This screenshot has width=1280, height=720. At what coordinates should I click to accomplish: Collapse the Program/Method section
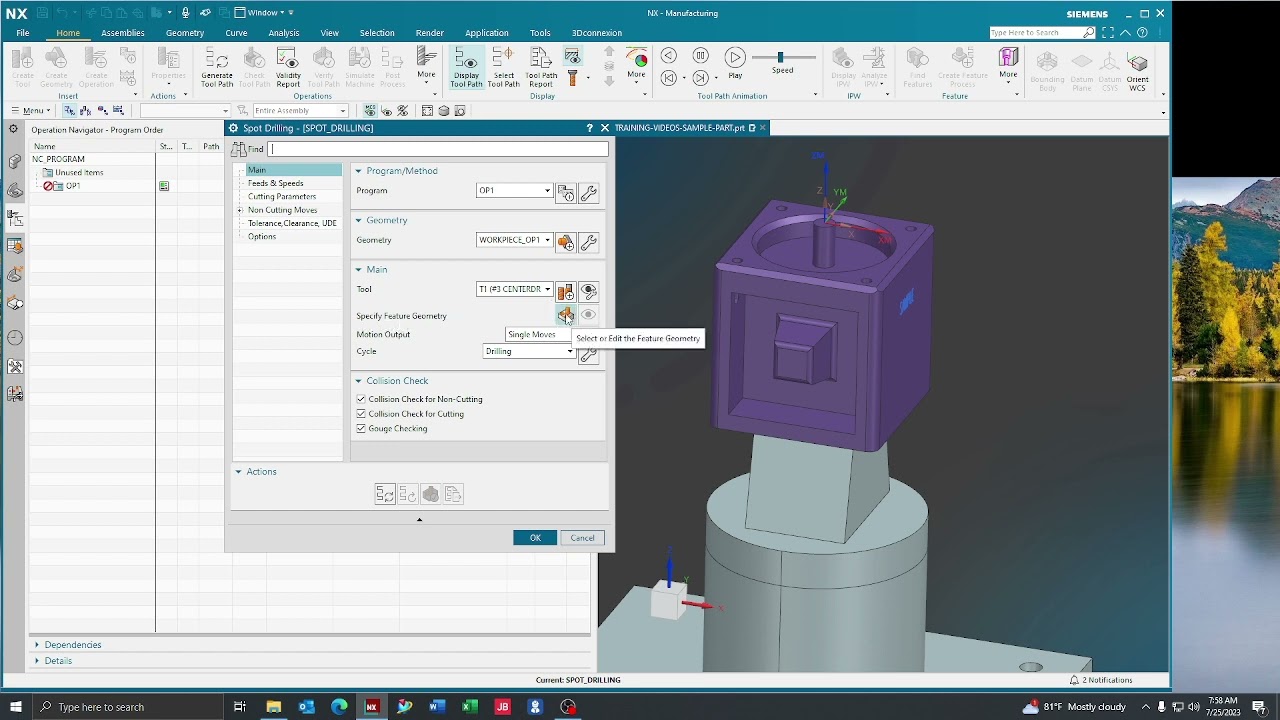point(358,171)
